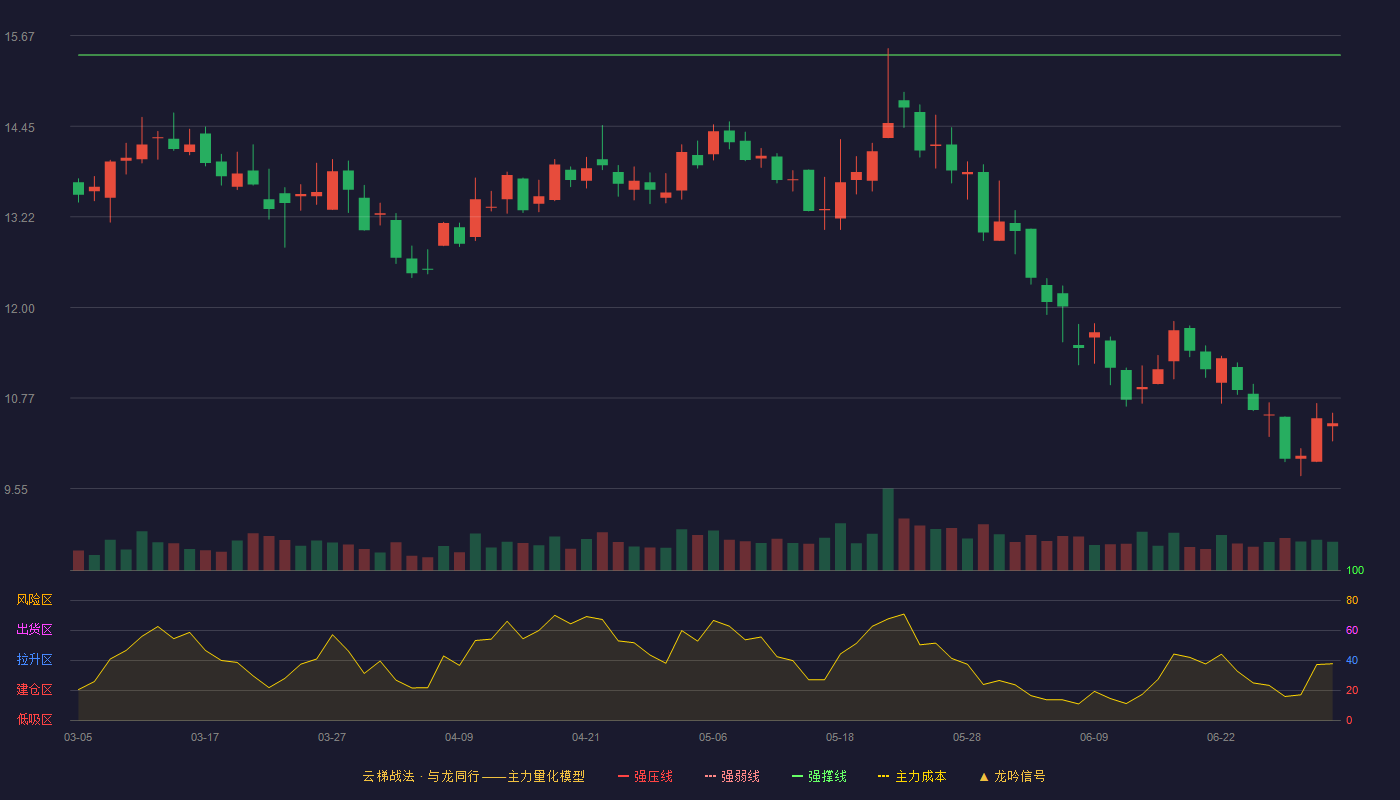The width and height of the screenshot is (1400, 800).
Task: Click the magenta 60 indicator scale label
Action: pyautogui.click(x=1352, y=631)
